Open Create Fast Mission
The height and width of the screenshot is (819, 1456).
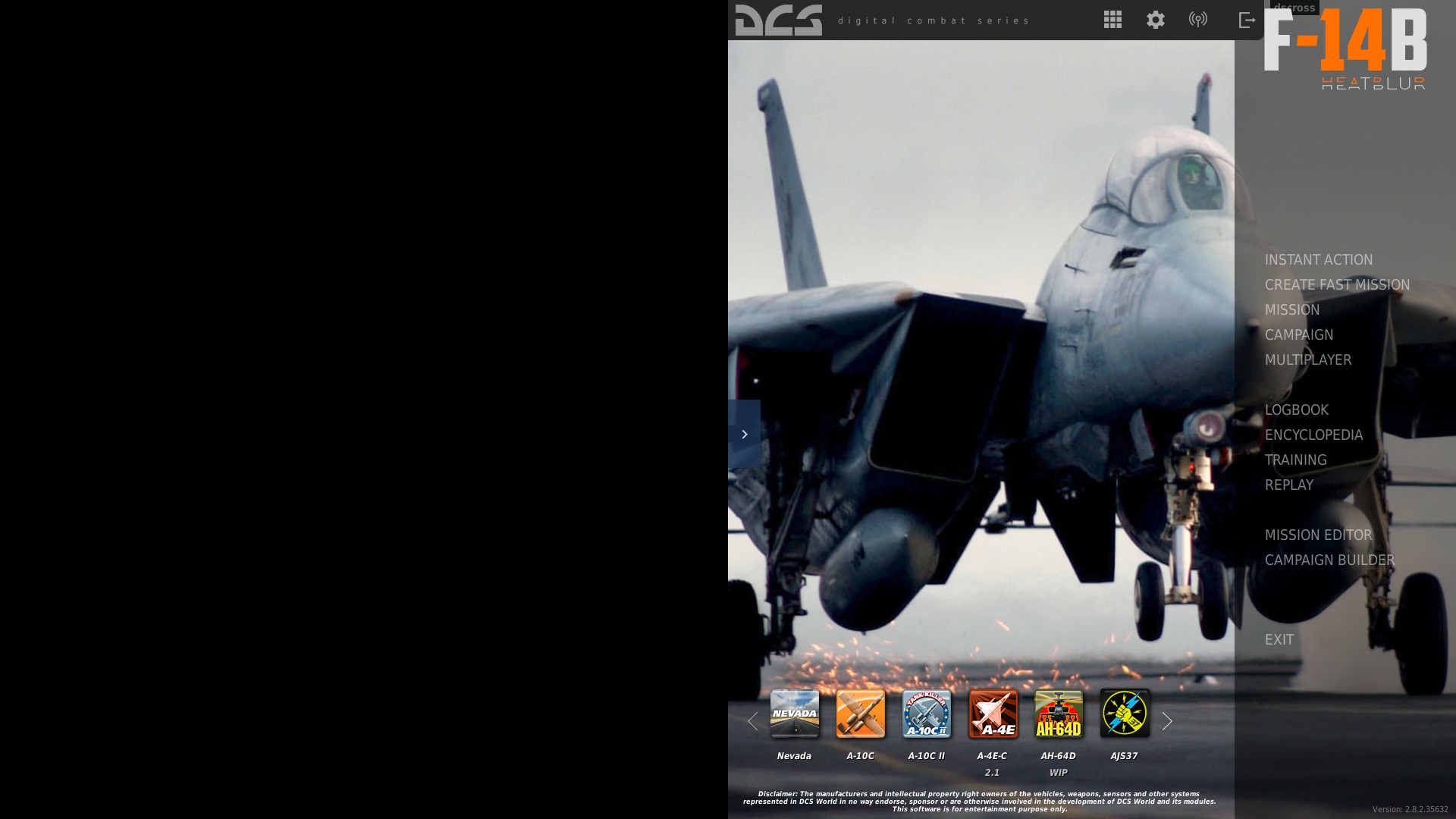click(1337, 285)
